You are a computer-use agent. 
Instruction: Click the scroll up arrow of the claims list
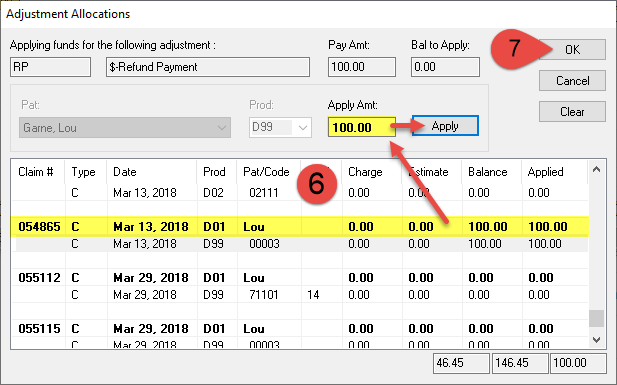(597, 170)
